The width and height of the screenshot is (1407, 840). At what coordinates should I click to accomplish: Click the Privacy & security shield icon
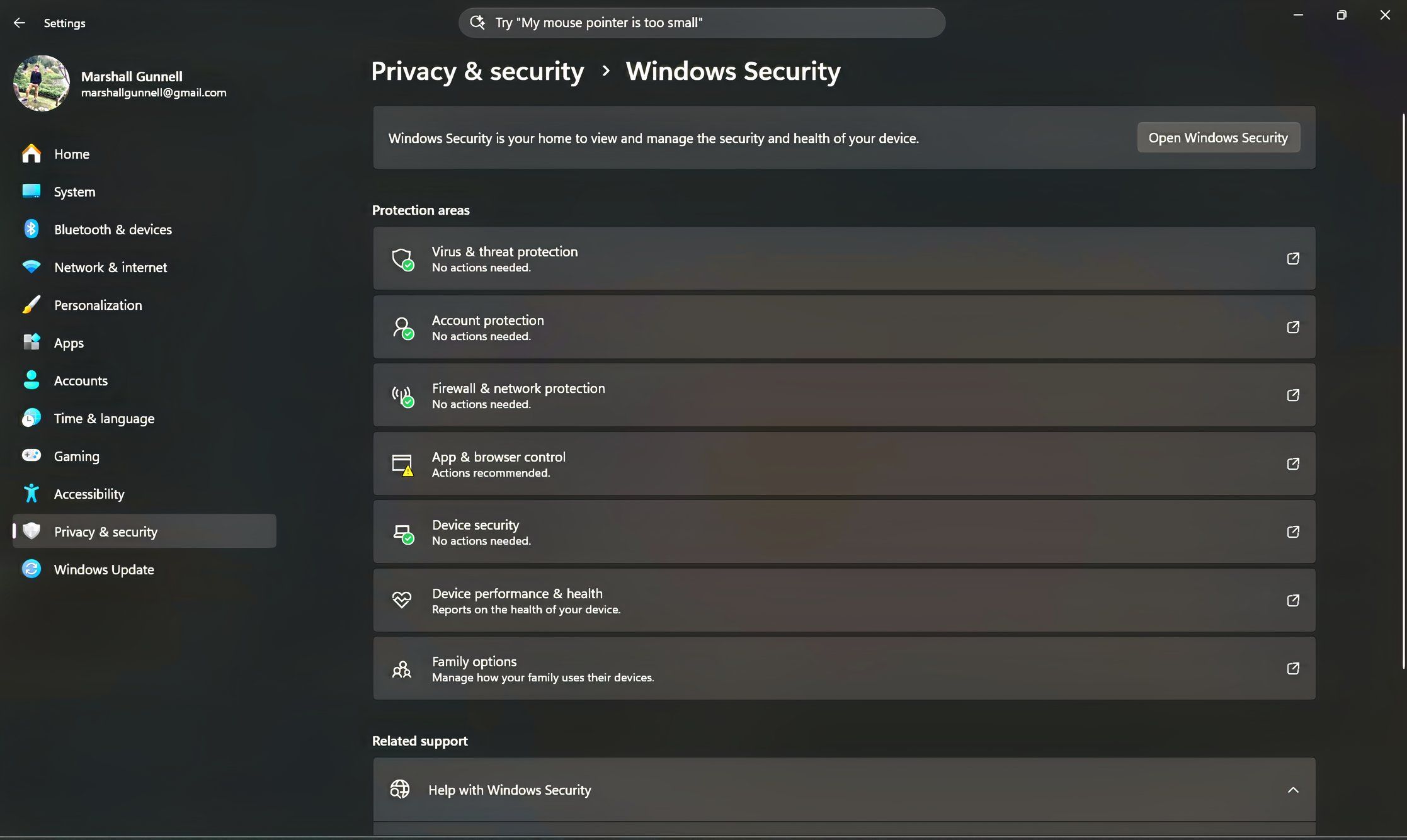tap(31, 531)
